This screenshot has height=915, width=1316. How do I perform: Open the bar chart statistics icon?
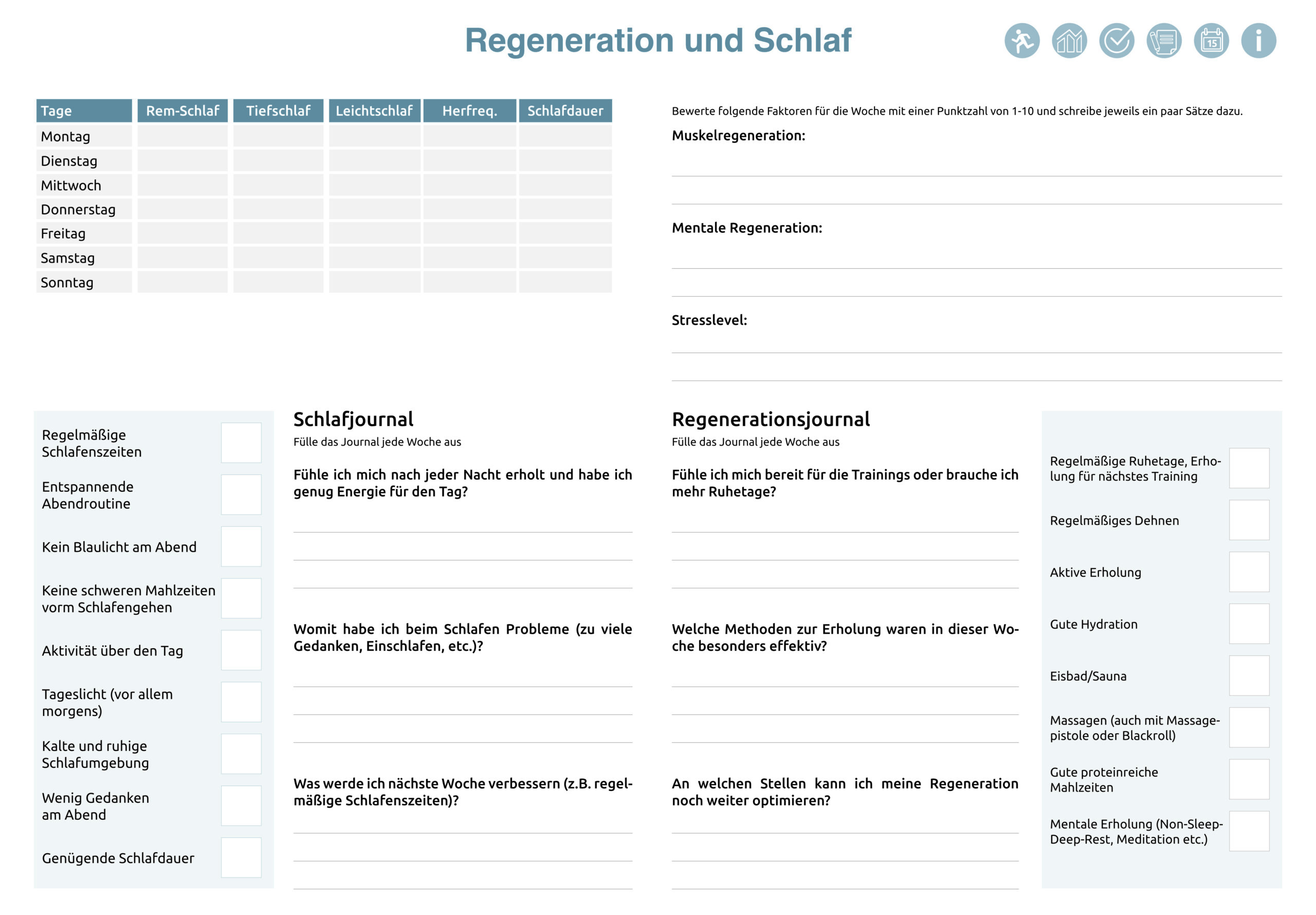1069,41
